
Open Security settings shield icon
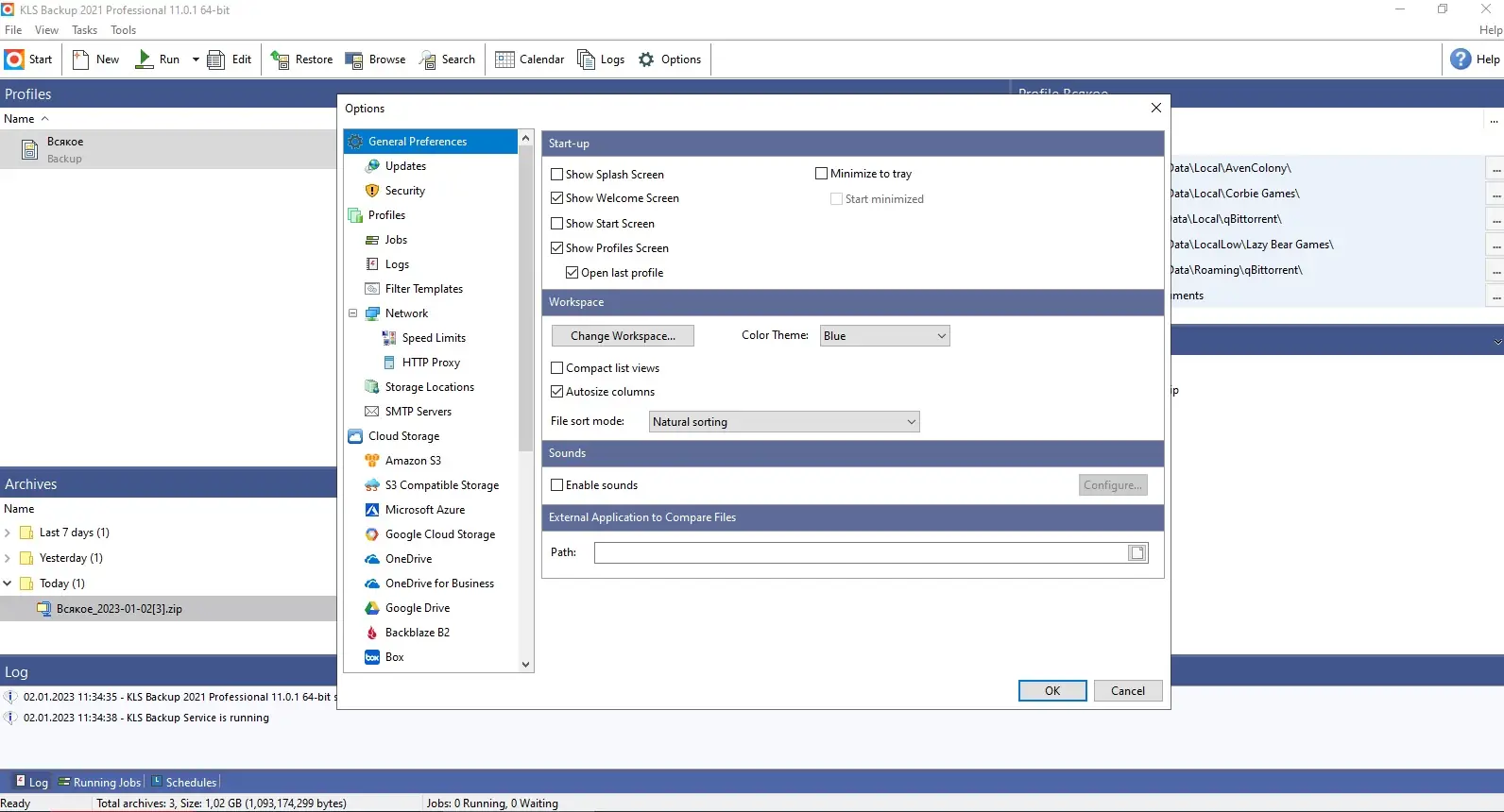(372, 191)
